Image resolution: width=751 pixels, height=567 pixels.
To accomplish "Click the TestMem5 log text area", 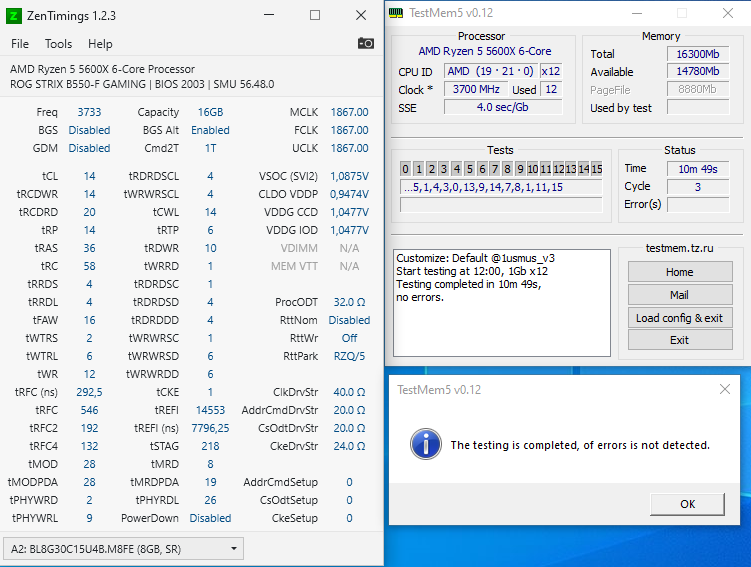I will point(502,303).
